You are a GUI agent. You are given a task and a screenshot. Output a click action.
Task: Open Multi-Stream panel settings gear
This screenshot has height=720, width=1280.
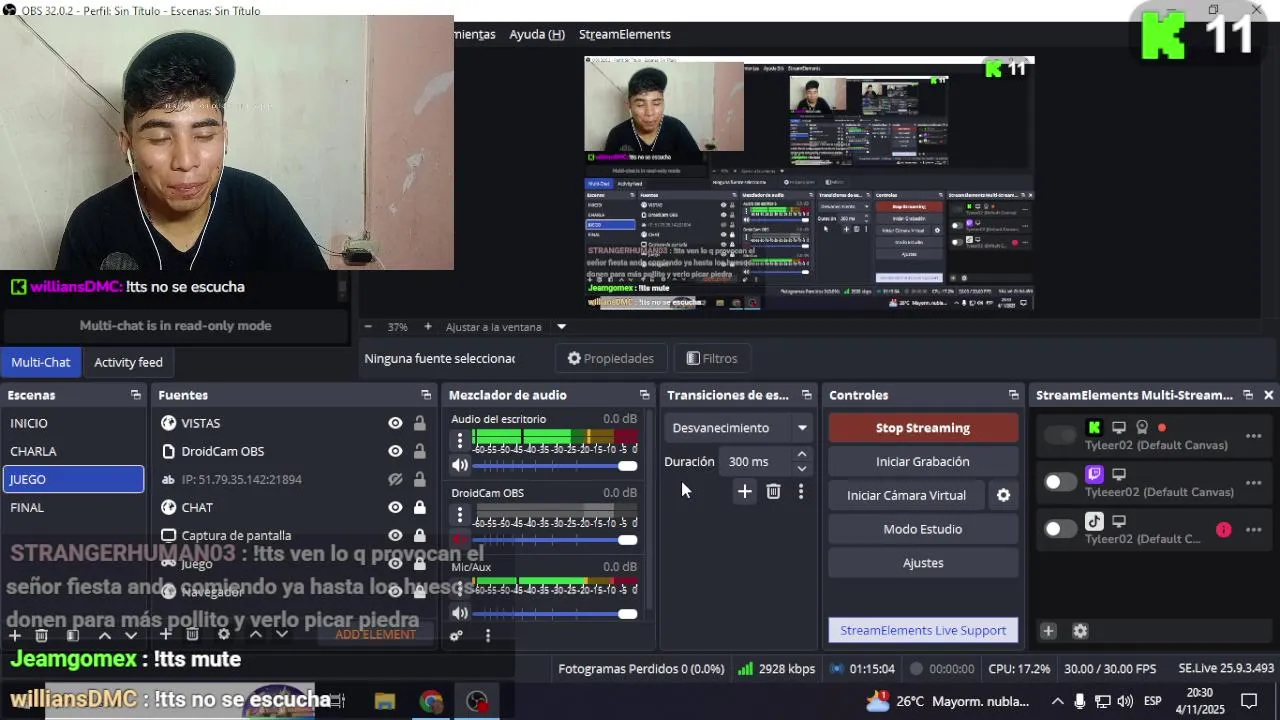(1080, 631)
